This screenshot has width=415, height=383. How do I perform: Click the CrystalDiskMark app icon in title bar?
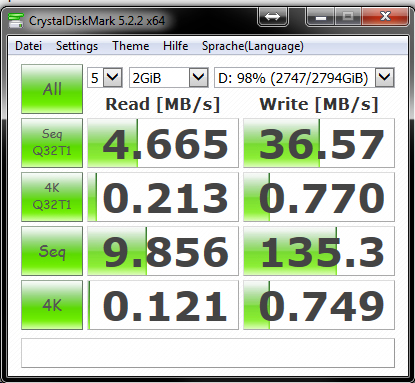point(16,21)
